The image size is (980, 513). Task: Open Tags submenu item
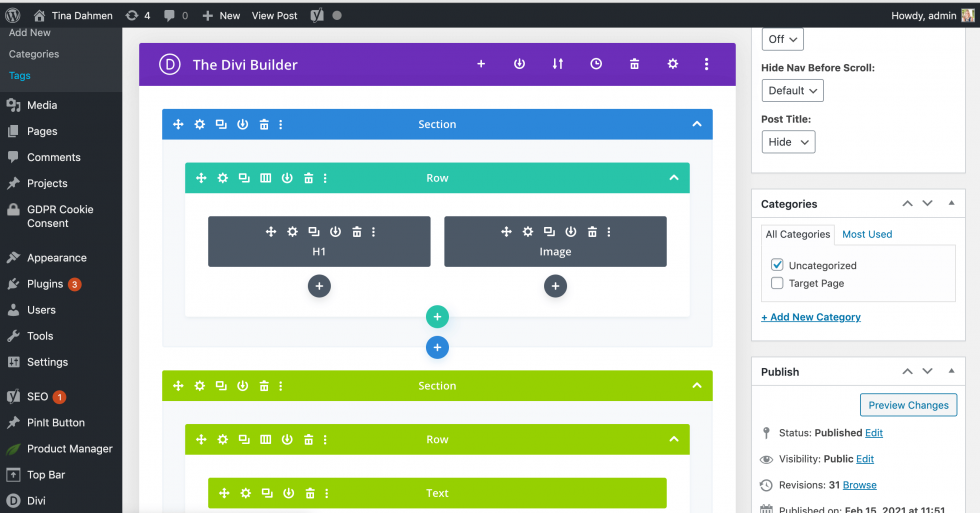tap(19, 76)
